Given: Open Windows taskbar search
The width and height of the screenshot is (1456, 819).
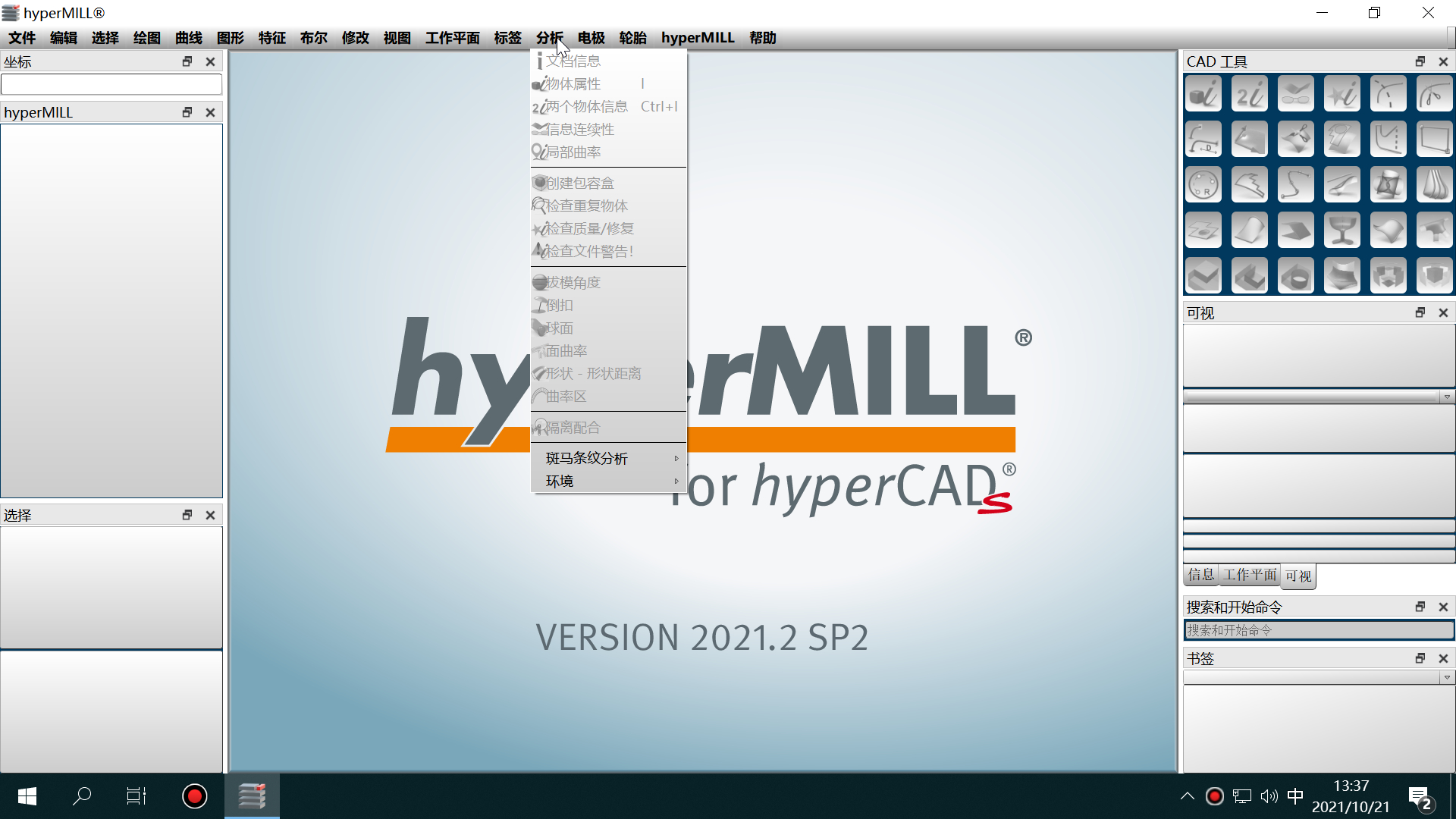Looking at the screenshot, I should [x=82, y=796].
